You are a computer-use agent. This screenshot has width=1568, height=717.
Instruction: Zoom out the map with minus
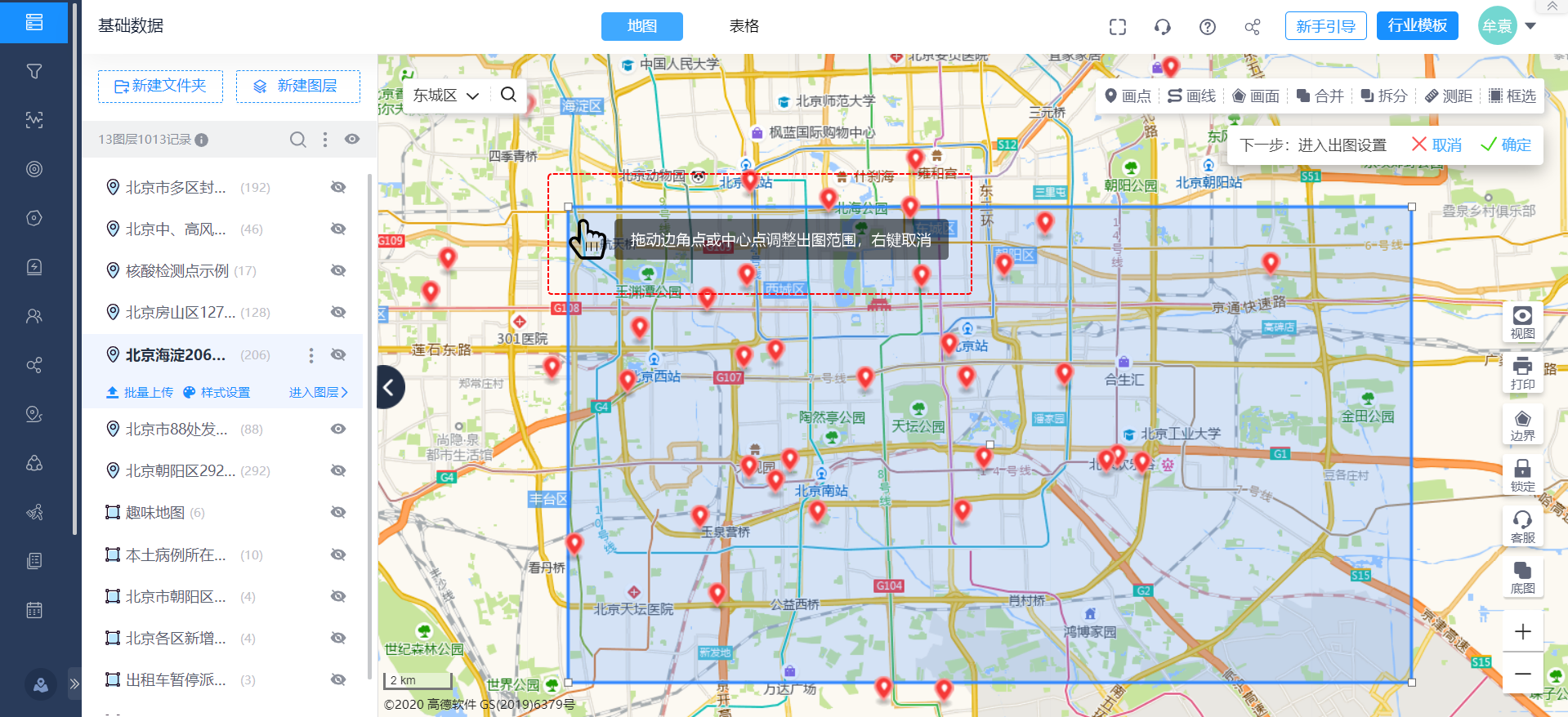point(1523,674)
